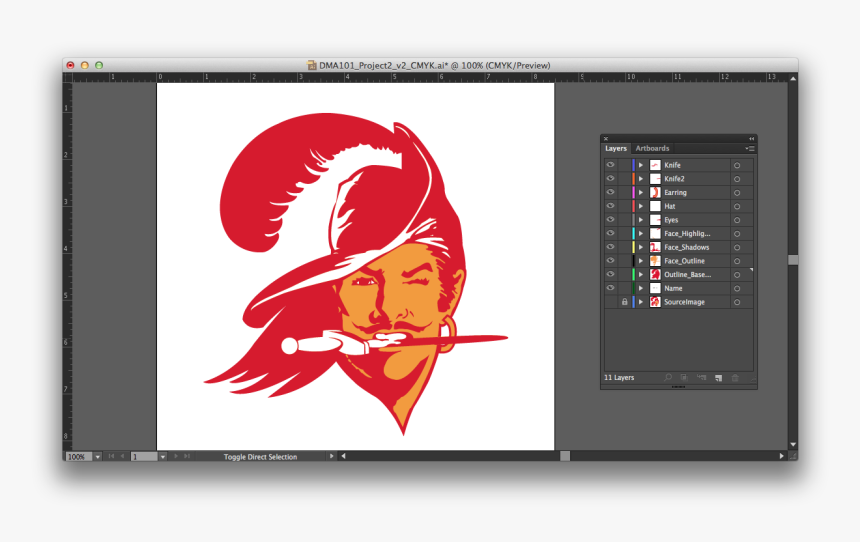Select the Earring layer thumbnail
The width and height of the screenshot is (860, 542).
click(x=655, y=193)
